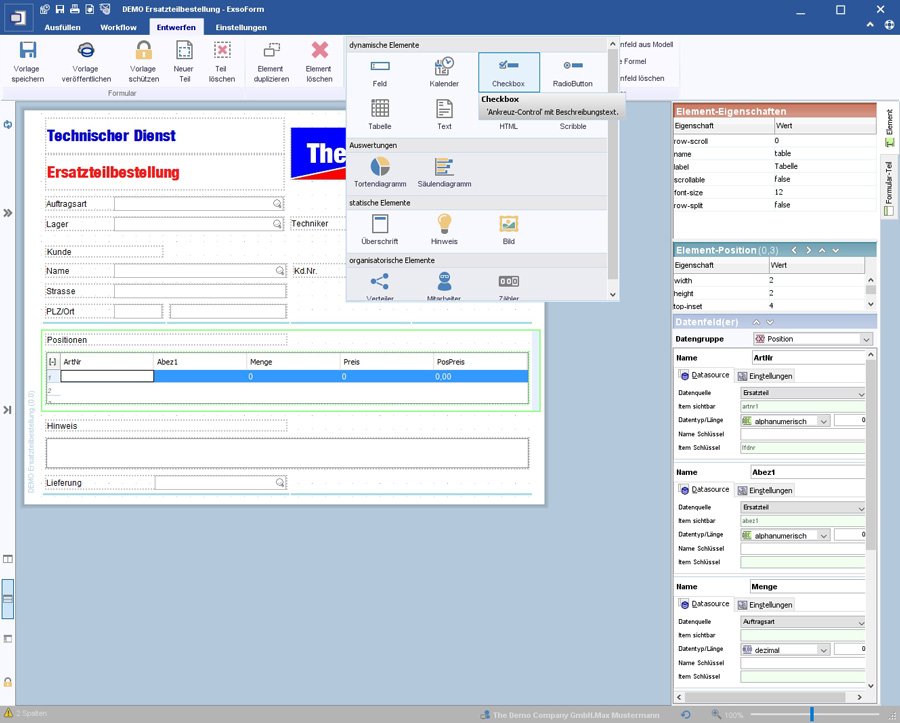Select the font-size property row
The height and width of the screenshot is (723, 900).
point(775,192)
